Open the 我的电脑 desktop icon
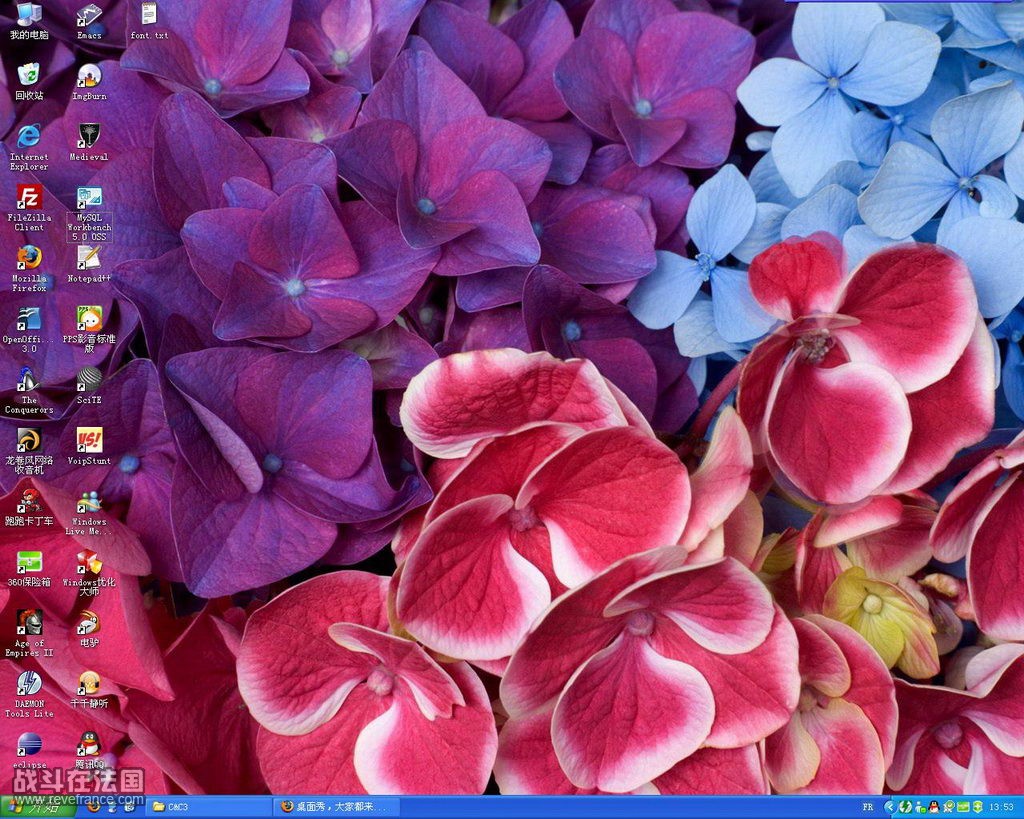Image resolution: width=1024 pixels, height=819 pixels. pyautogui.click(x=29, y=20)
